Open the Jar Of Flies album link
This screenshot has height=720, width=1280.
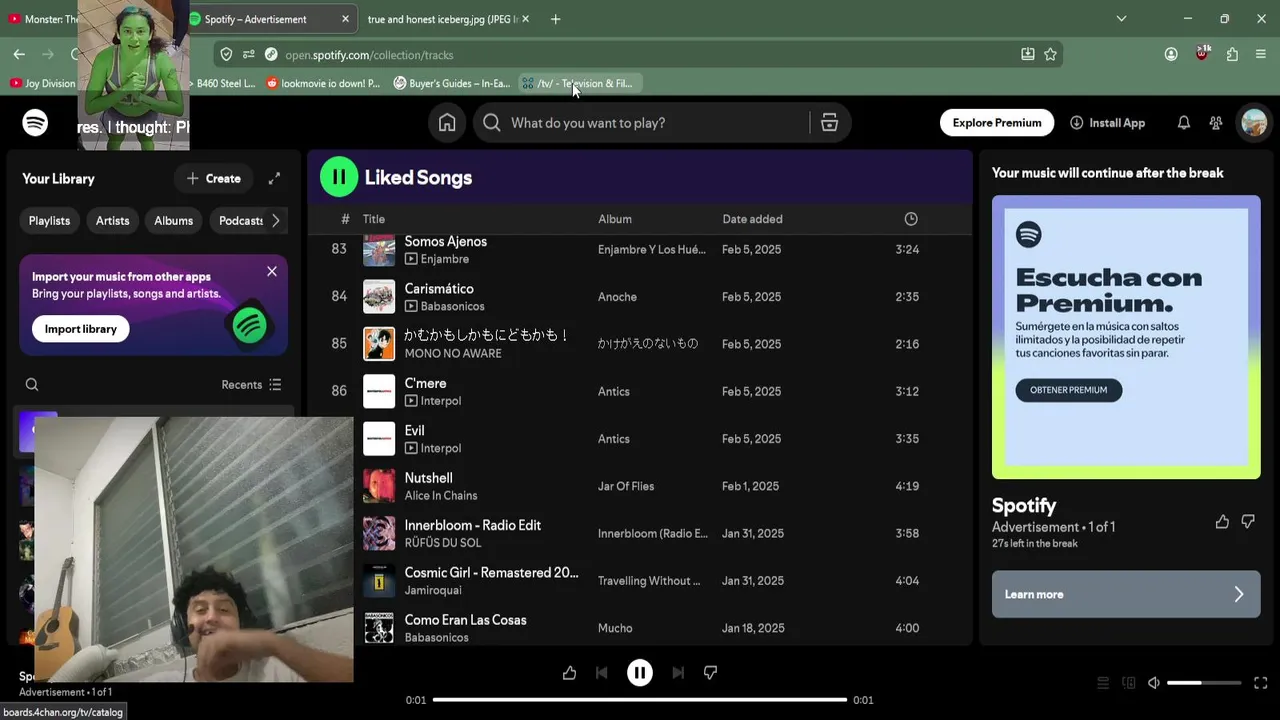(626, 486)
